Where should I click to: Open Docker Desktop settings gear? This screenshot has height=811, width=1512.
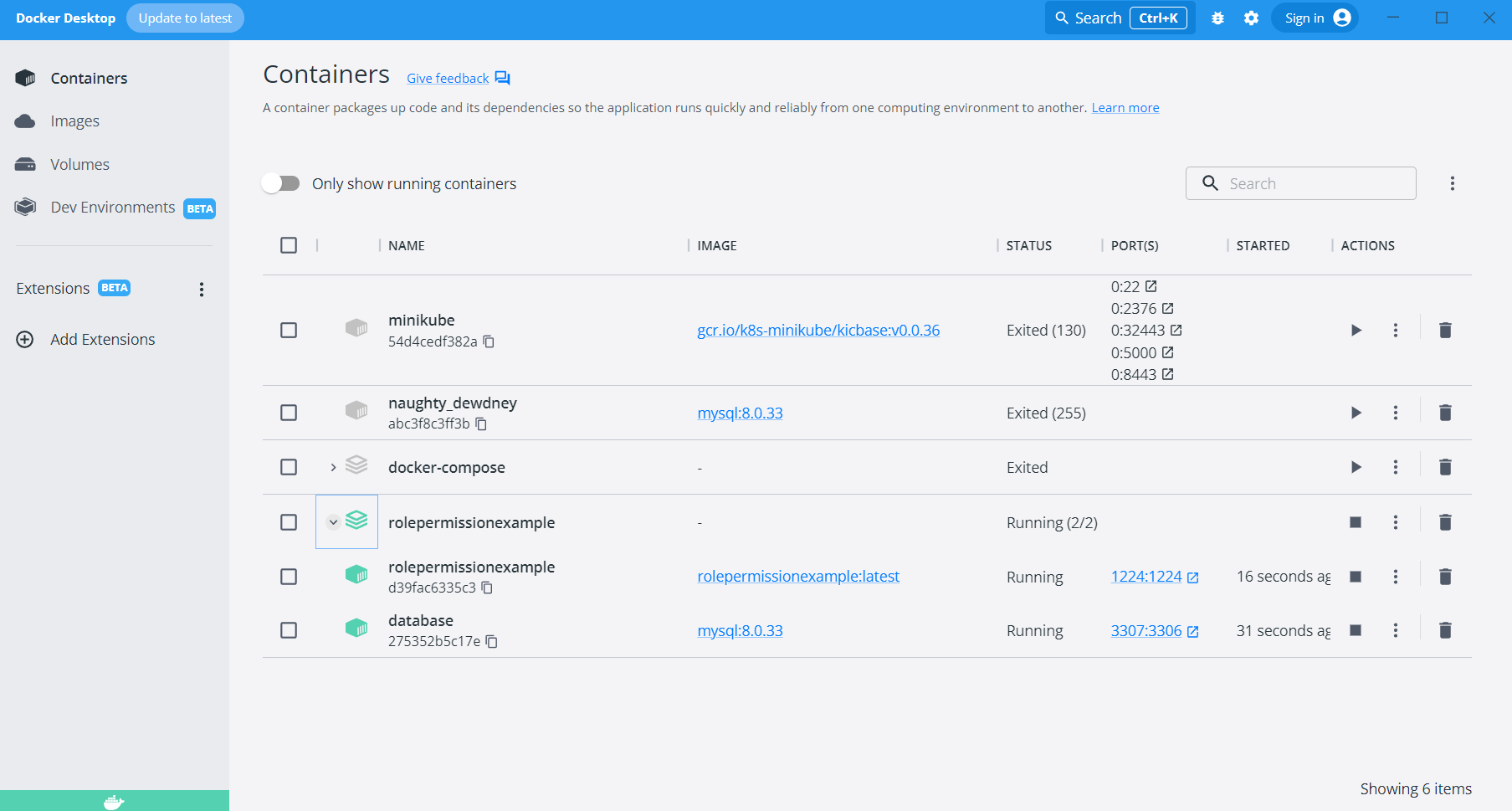click(x=1251, y=18)
